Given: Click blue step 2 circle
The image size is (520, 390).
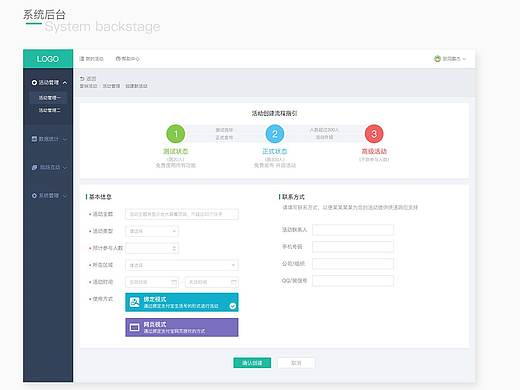Looking at the screenshot, I should (275, 134).
